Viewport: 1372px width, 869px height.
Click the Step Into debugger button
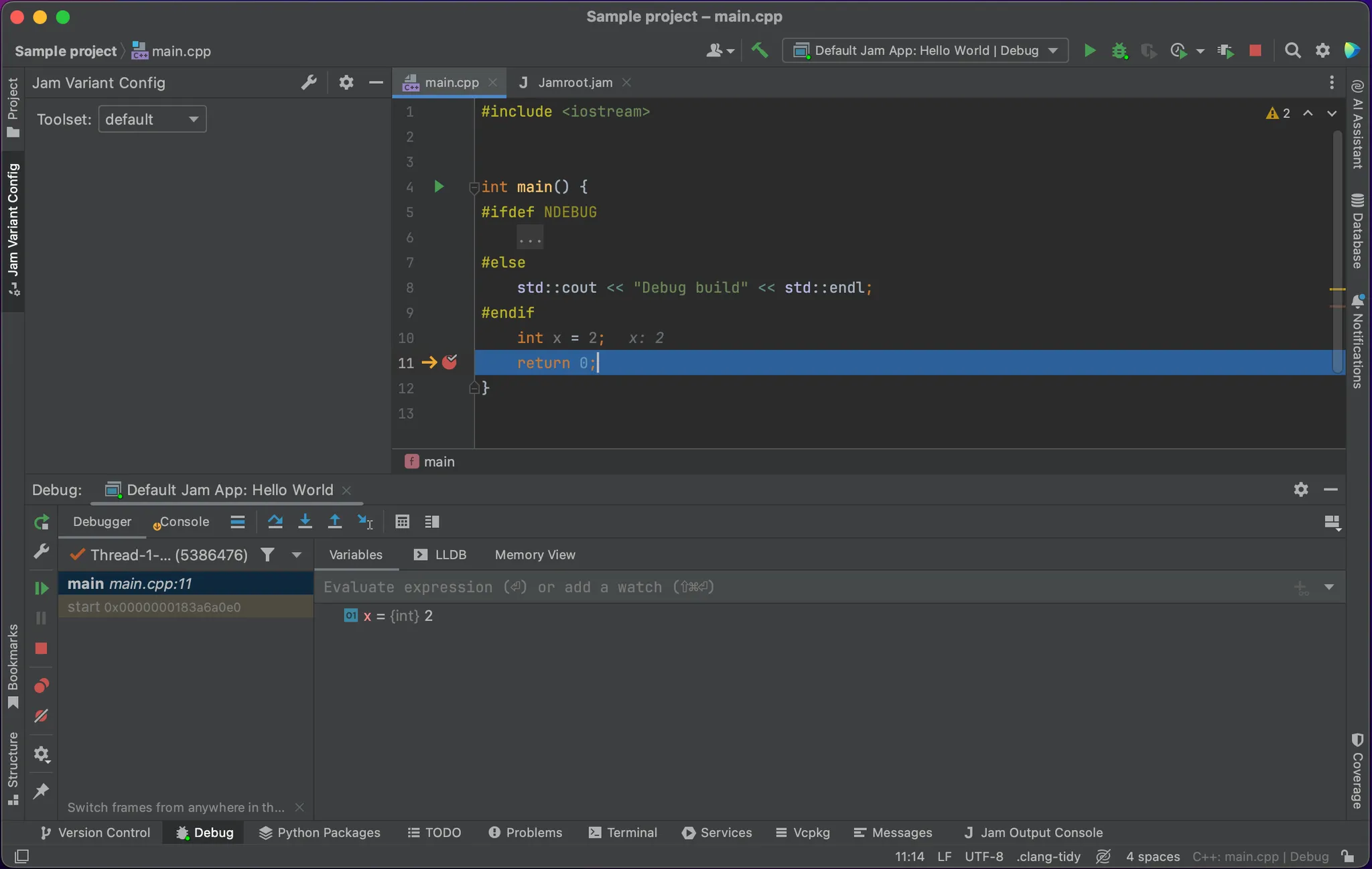coord(305,521)
